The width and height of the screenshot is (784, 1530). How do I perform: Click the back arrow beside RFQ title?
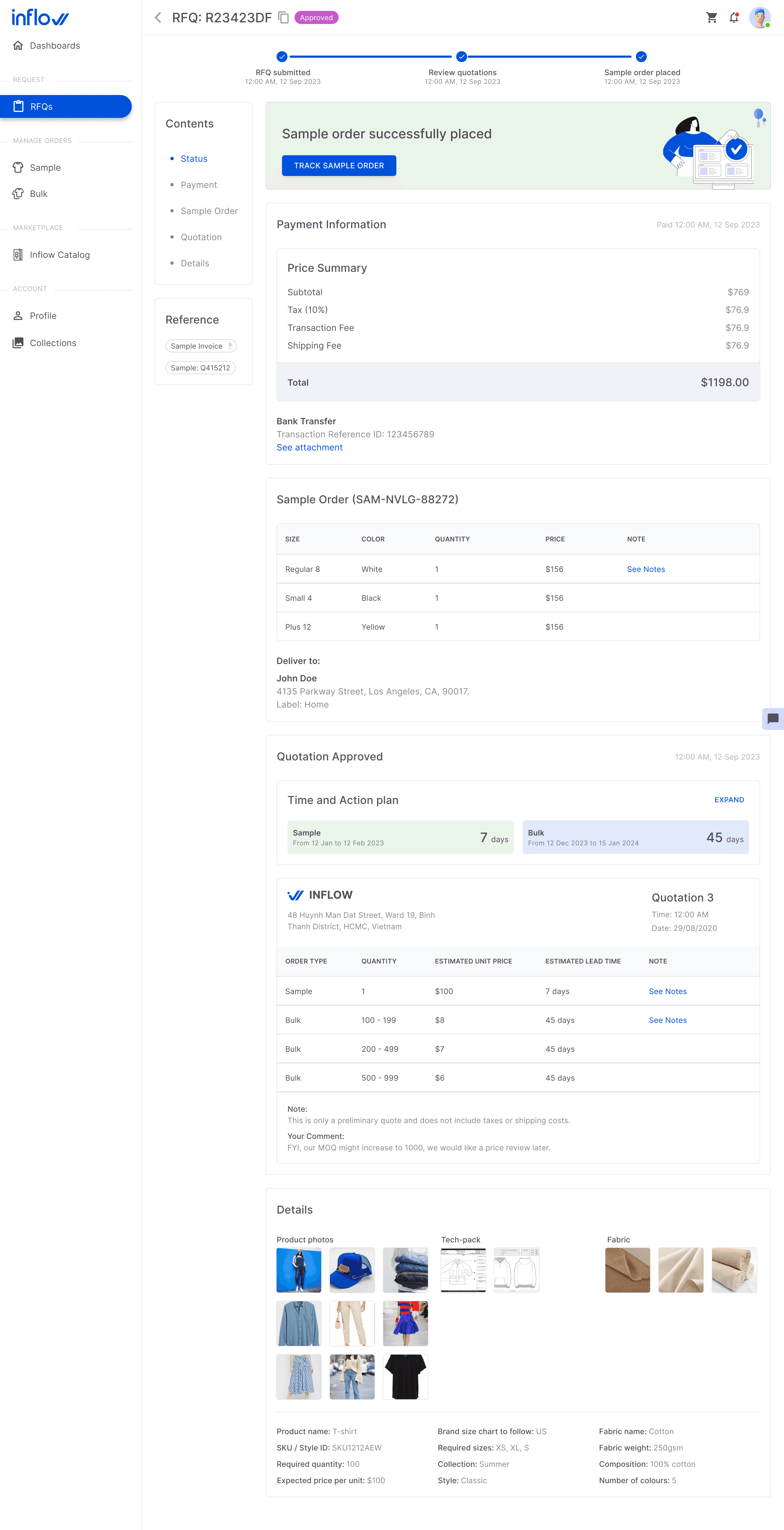click(x=158, y=18)
